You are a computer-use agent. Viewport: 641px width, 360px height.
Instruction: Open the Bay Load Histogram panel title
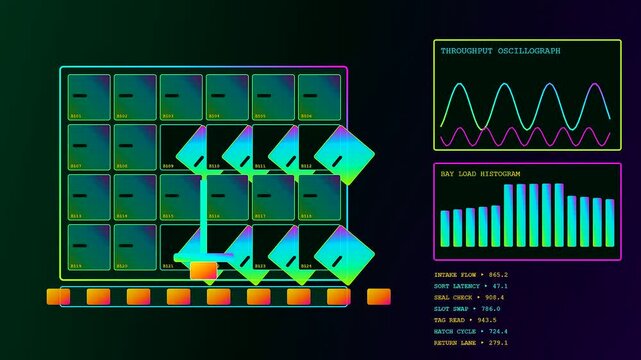480,174
